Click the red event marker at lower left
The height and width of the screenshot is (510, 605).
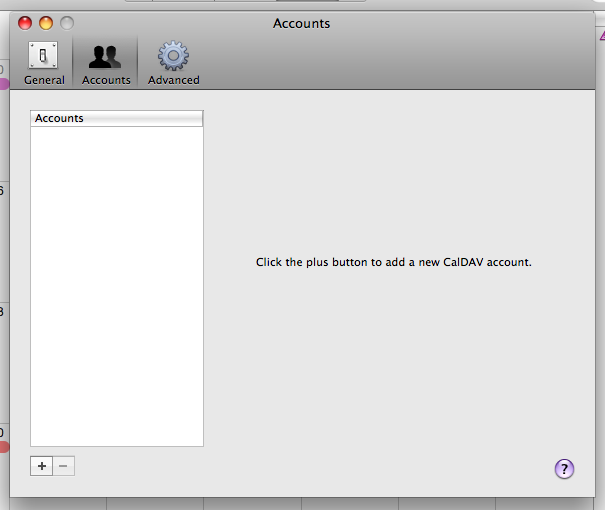(3, 446)
